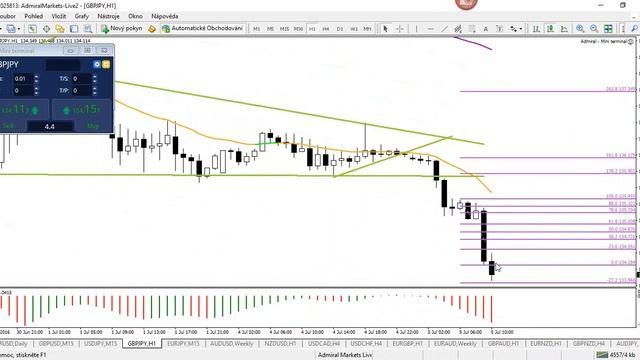
Task: Switch chart to candlesticks type
Action: pos(550,29)
